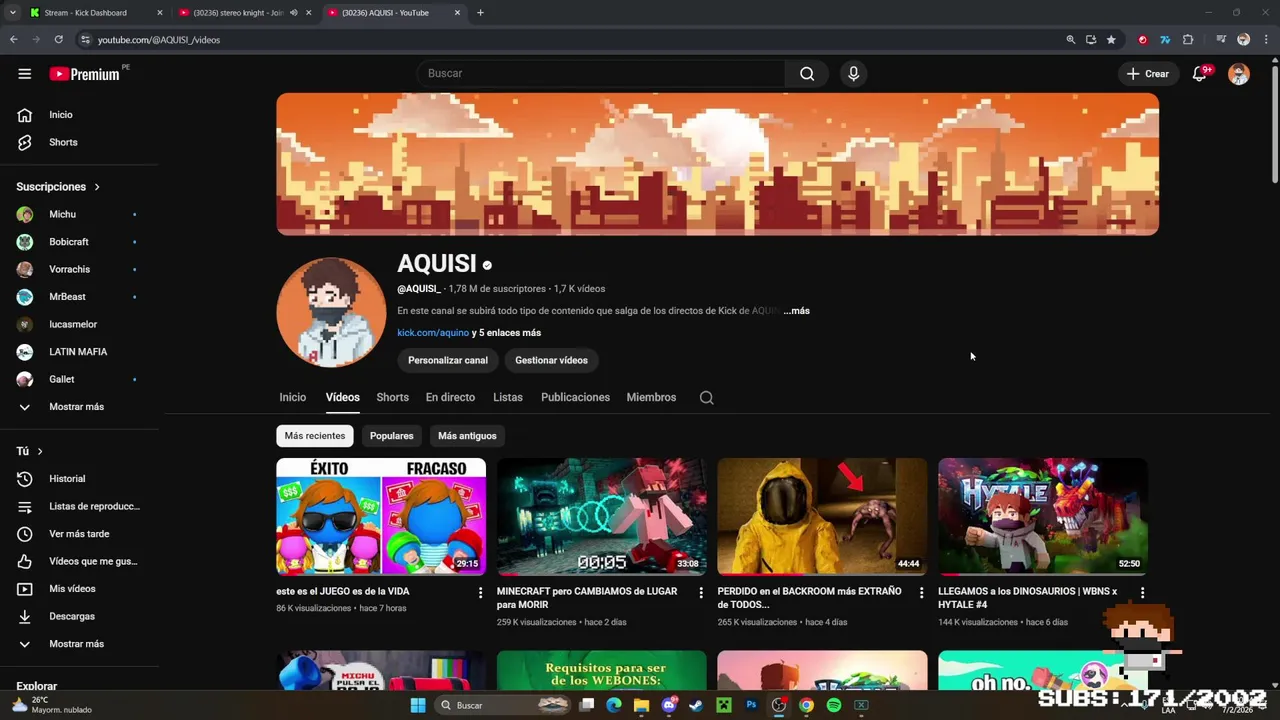The width and height of the screenshot is (1280, 720).
Task: Open Chrome from the taskbar
Action: [x=806, y=705]
